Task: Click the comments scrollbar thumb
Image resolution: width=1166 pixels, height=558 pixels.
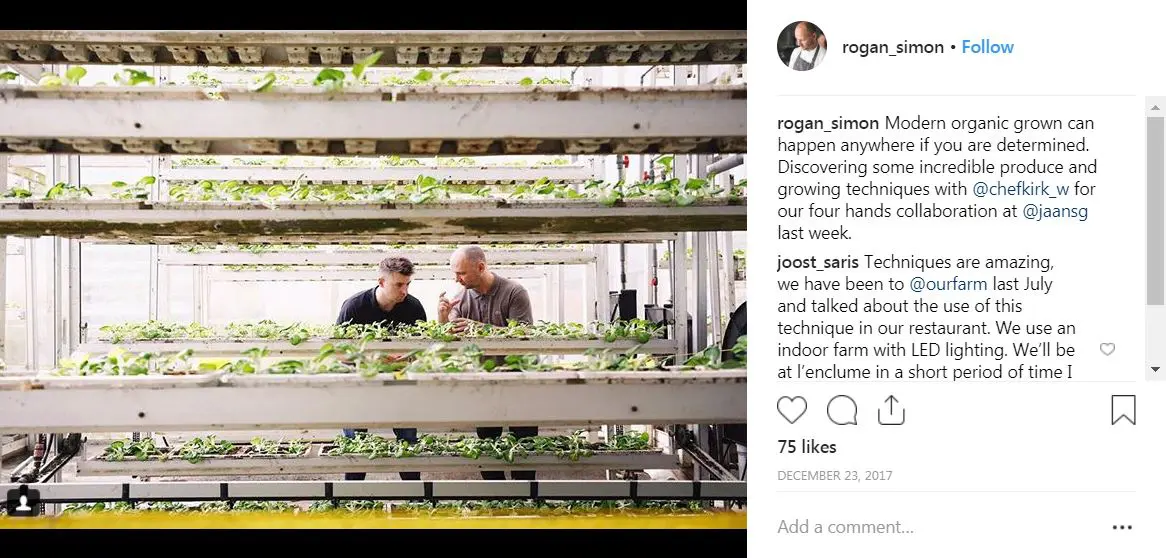Action: [1155, 211]
